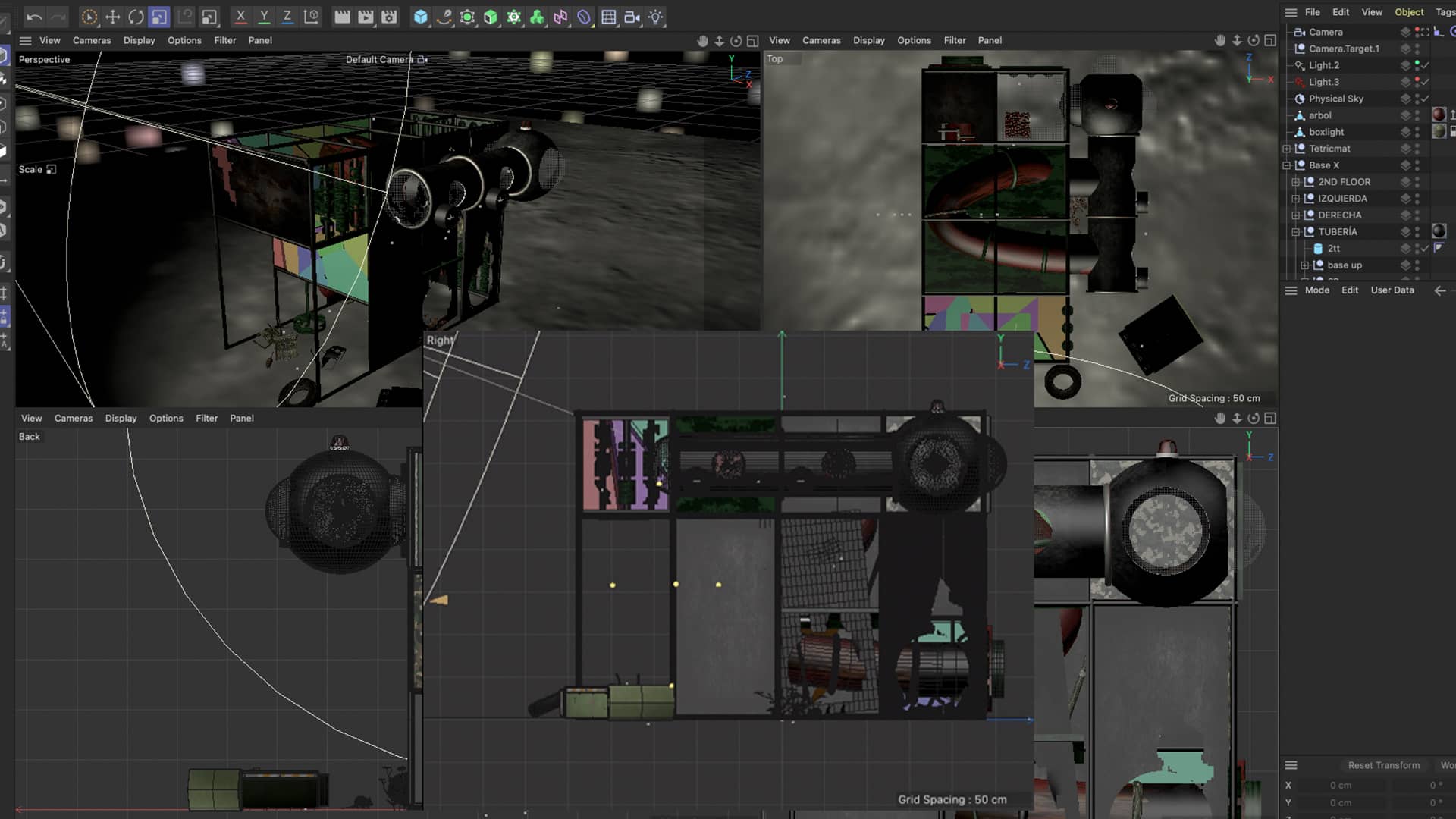Screen dimensions: 1456x819
Task: Open the green generators cube icon
Action: click(491, 17)
